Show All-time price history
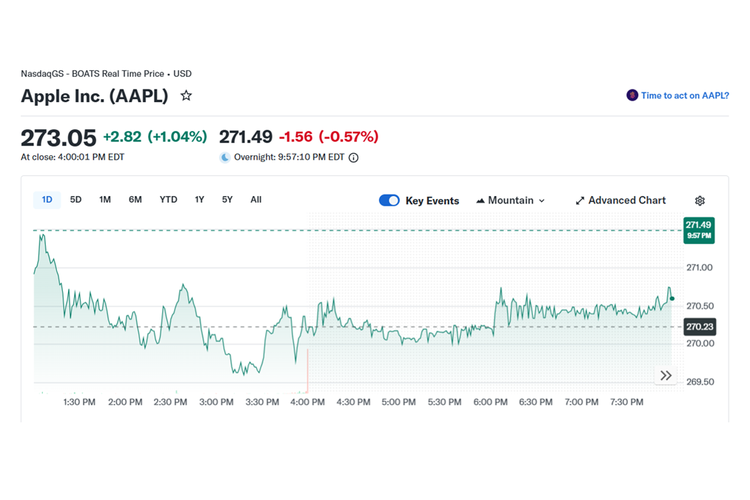 click(256, 200)
